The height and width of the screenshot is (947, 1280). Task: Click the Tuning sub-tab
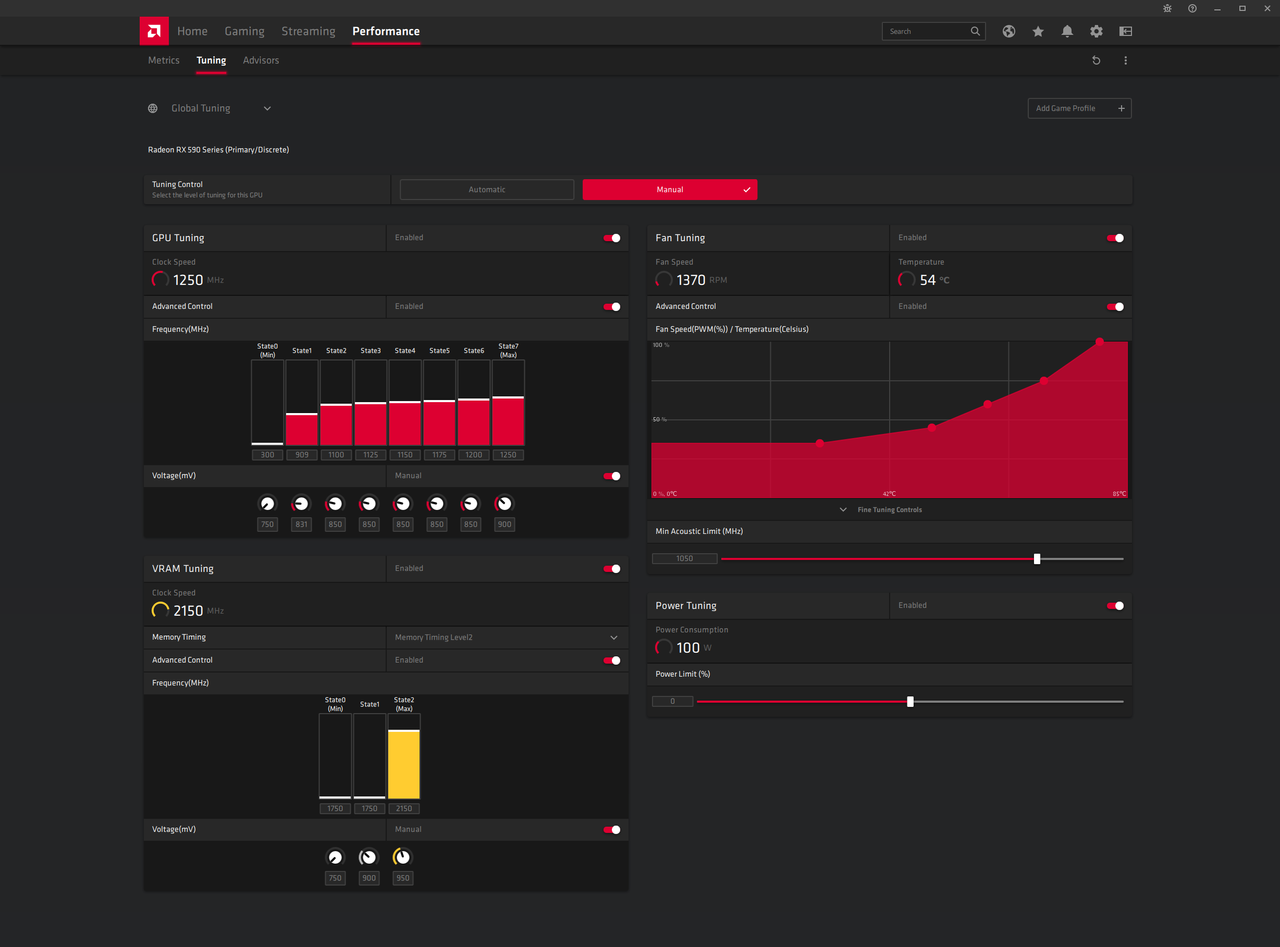[211, 60]
